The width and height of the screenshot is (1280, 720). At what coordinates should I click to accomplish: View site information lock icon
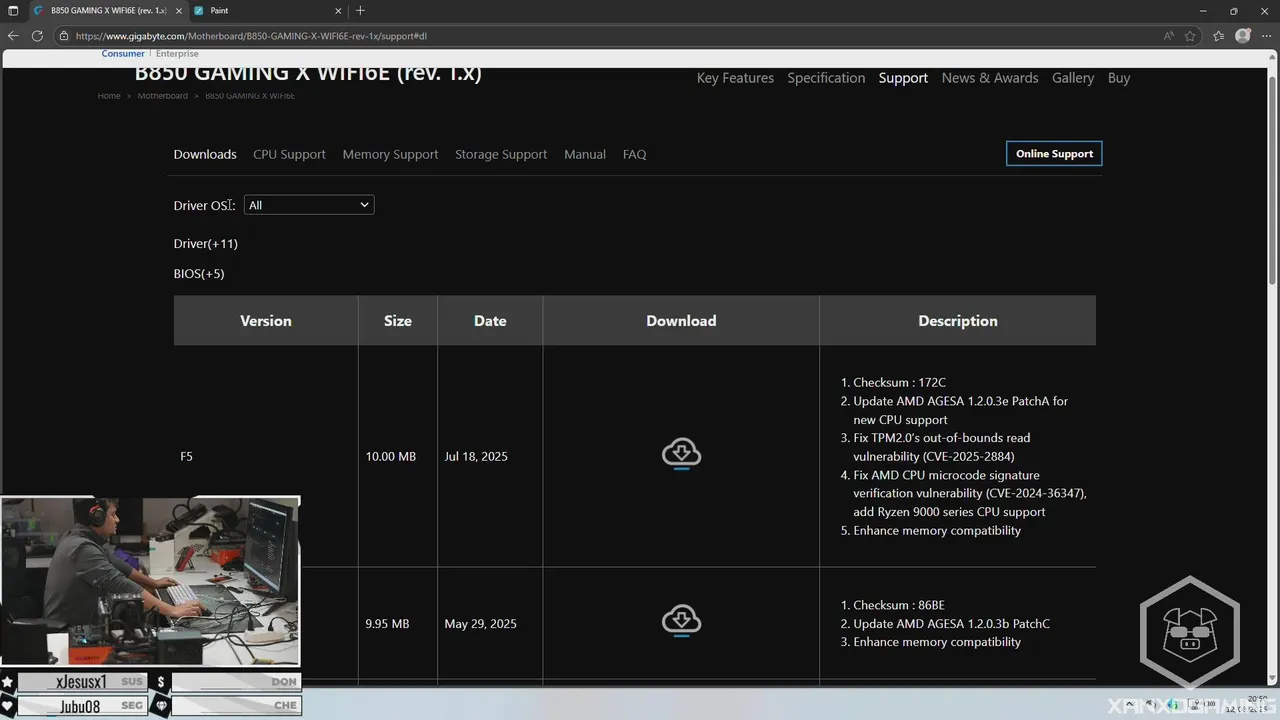(64, 36)
